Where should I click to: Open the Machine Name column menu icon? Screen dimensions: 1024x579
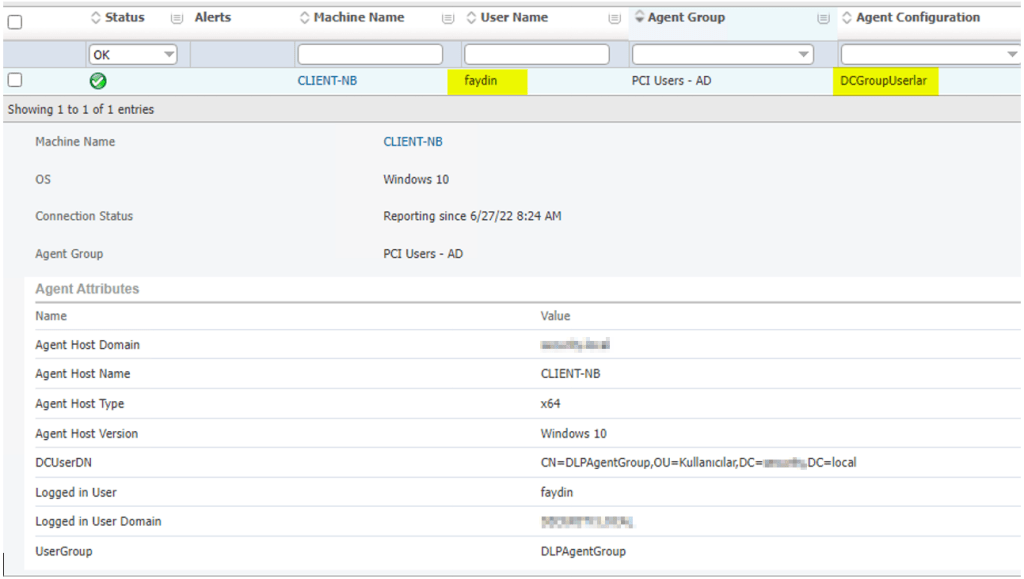(448, 18)
